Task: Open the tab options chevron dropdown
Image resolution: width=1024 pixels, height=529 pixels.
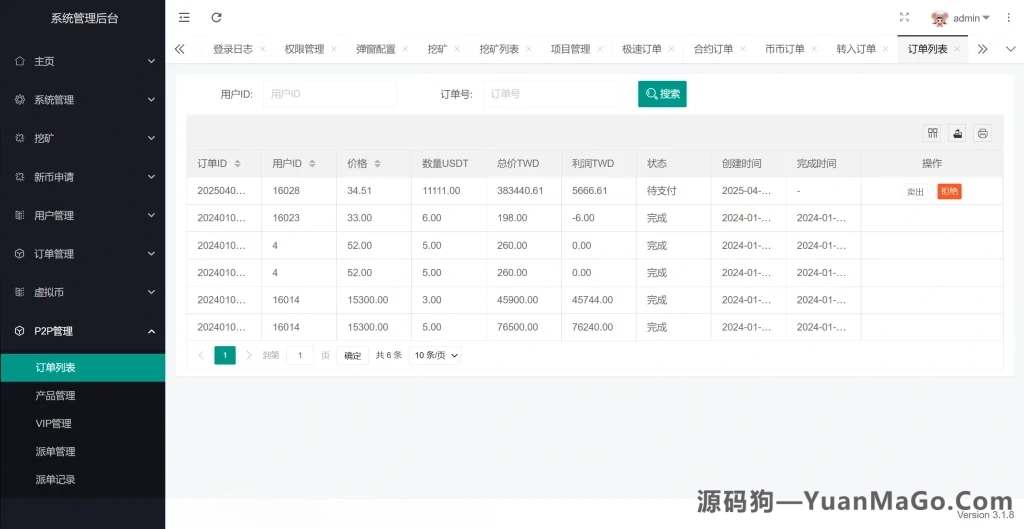Action: [x=1010, y=49]
